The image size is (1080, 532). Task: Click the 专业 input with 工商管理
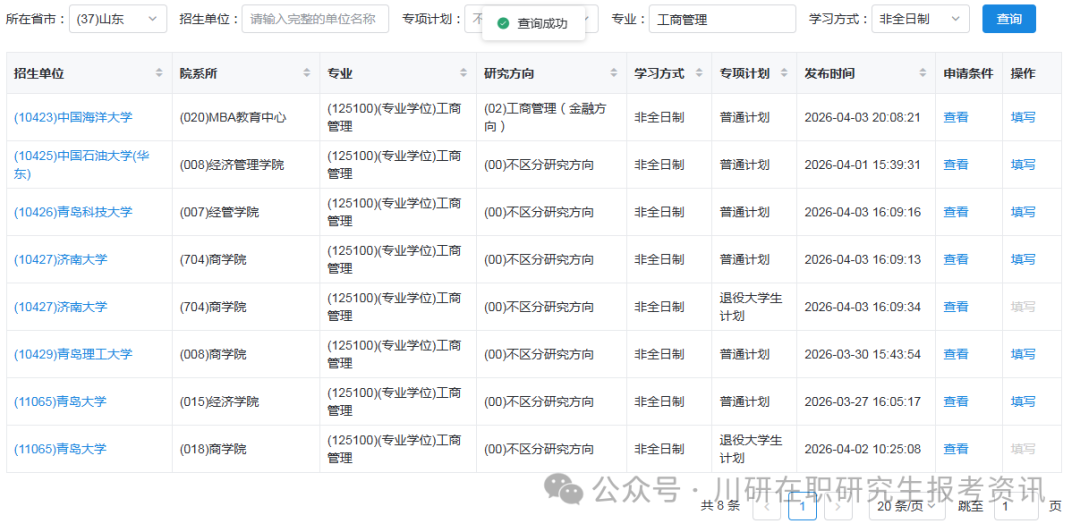tap(722, 19)
